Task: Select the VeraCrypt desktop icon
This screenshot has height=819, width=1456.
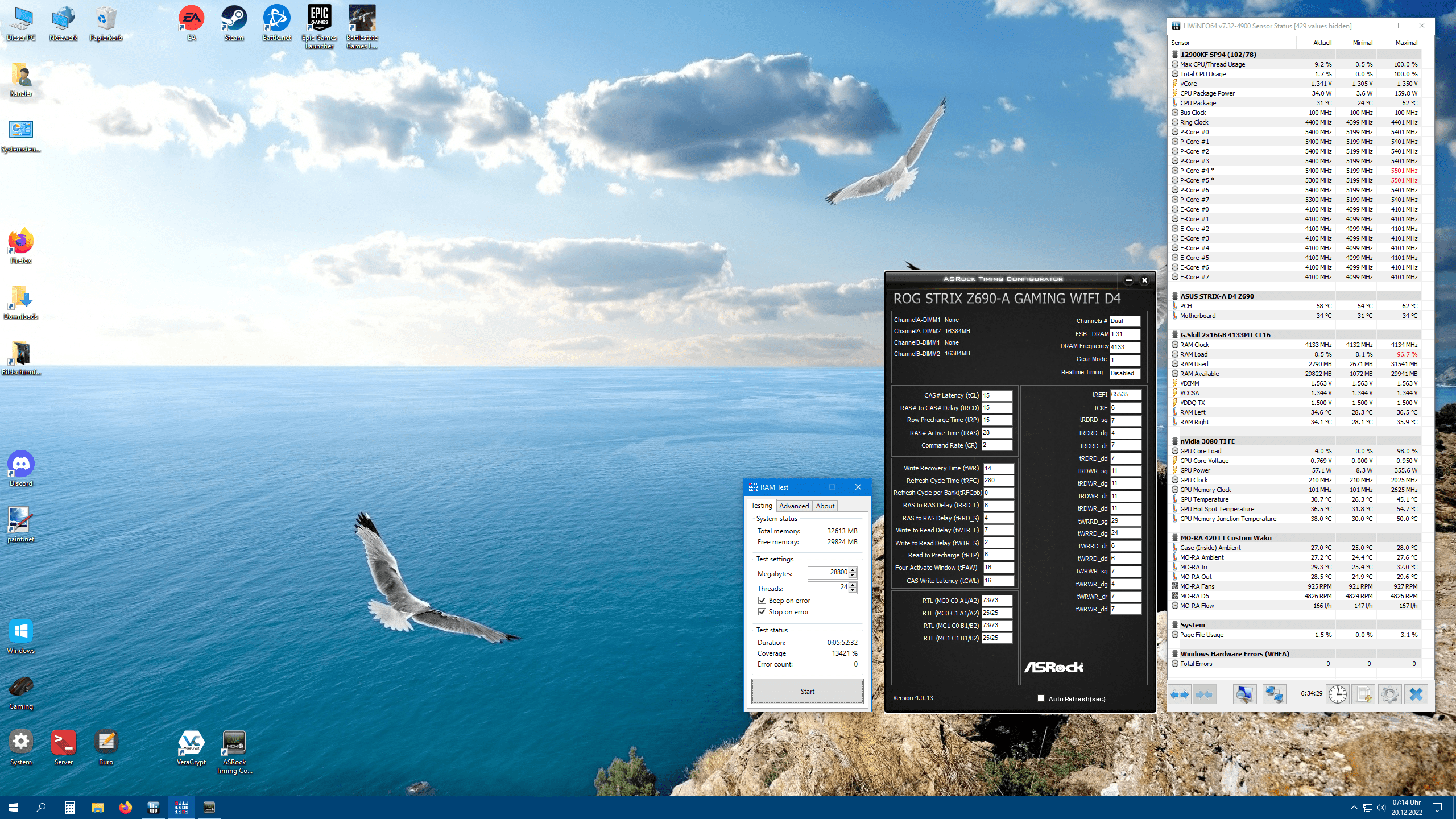Action: 191,748
